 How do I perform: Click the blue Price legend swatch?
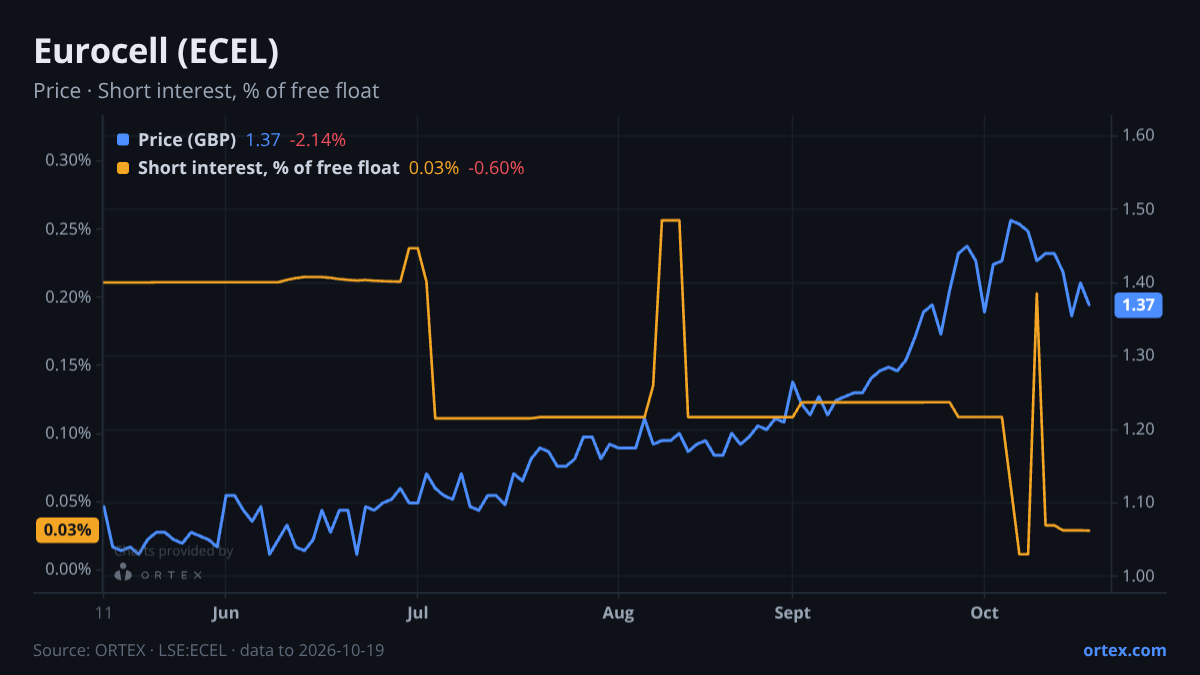pos(123,140)
